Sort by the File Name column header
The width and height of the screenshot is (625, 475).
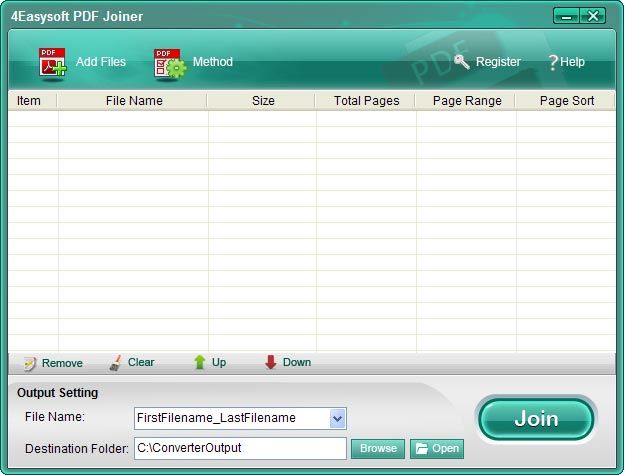tap(133, 101)
